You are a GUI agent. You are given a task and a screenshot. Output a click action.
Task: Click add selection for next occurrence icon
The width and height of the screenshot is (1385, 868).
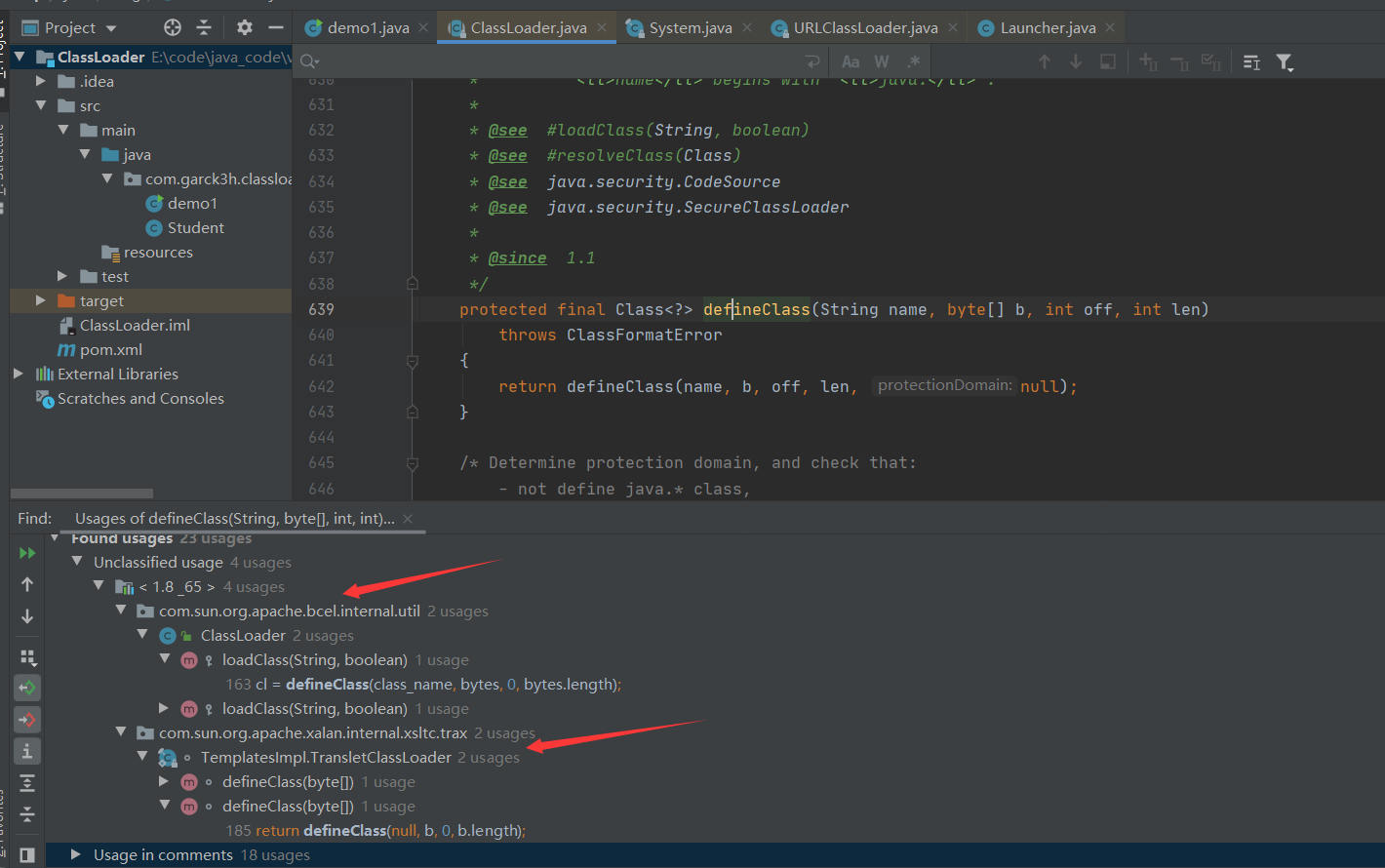(x=1149, y=62)
